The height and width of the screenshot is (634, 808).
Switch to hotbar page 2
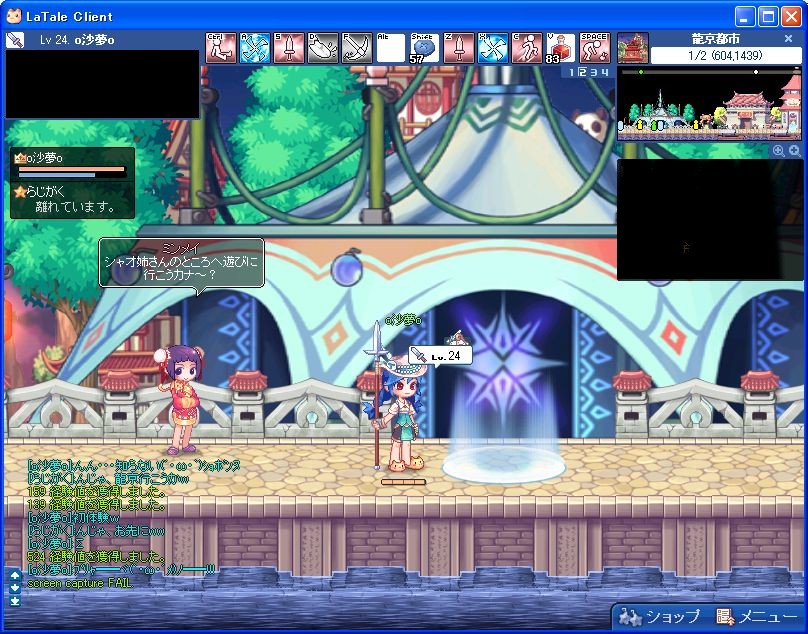point(582,72)
